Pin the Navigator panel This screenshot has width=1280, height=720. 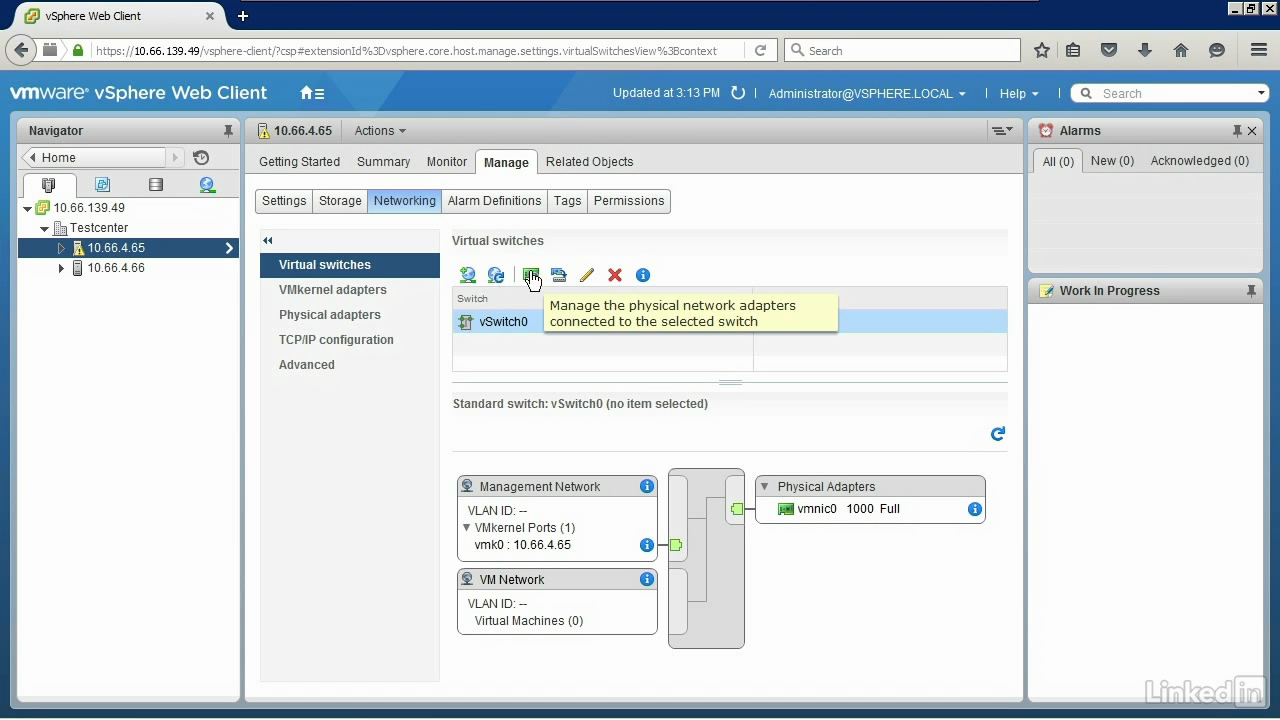click(228, 131)
